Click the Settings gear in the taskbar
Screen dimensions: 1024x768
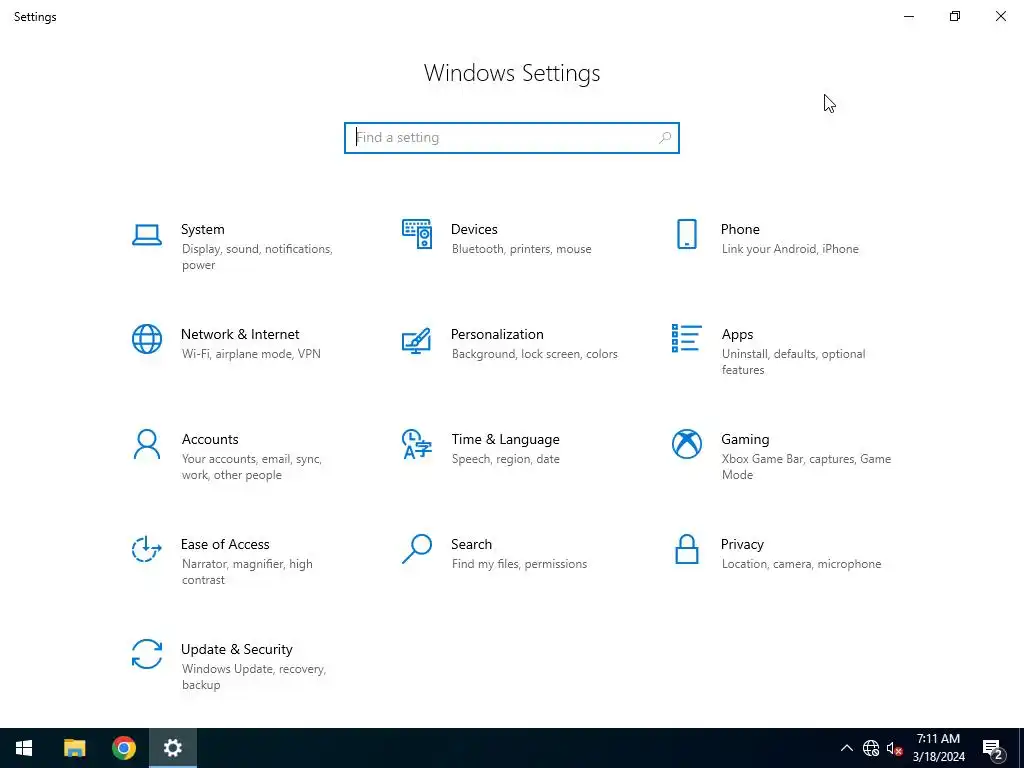172,748
